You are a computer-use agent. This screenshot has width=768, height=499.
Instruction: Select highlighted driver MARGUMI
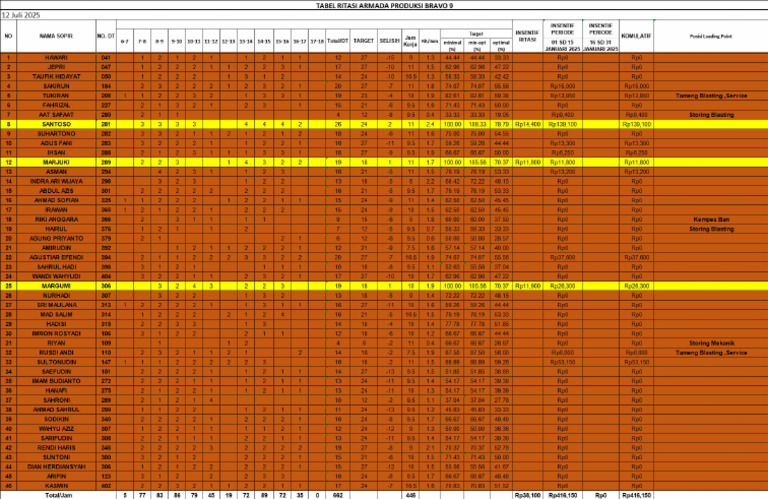(x=56, y=286)
